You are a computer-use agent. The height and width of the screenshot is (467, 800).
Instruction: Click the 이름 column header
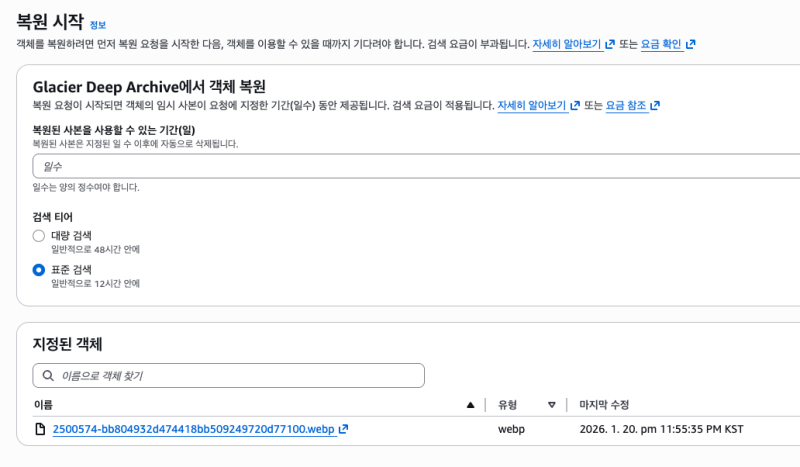click(43, 405)
